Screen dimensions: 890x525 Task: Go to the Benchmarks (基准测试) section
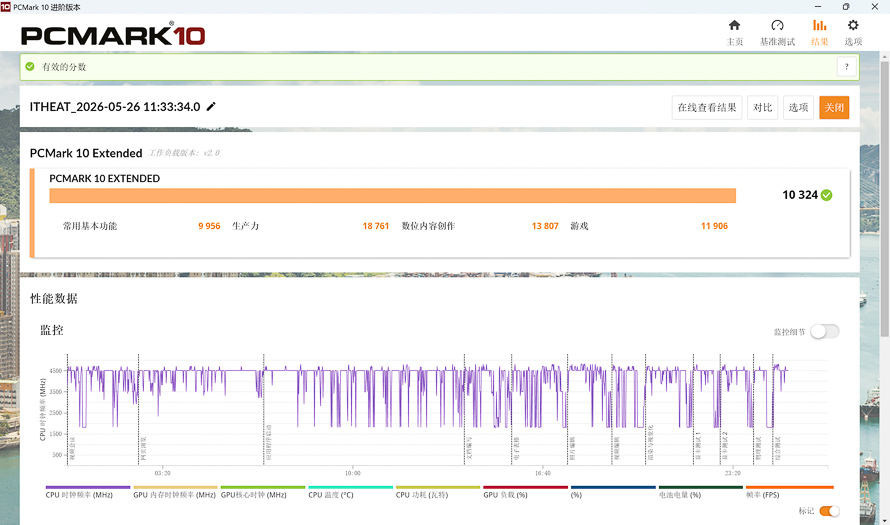coord(777,32)
